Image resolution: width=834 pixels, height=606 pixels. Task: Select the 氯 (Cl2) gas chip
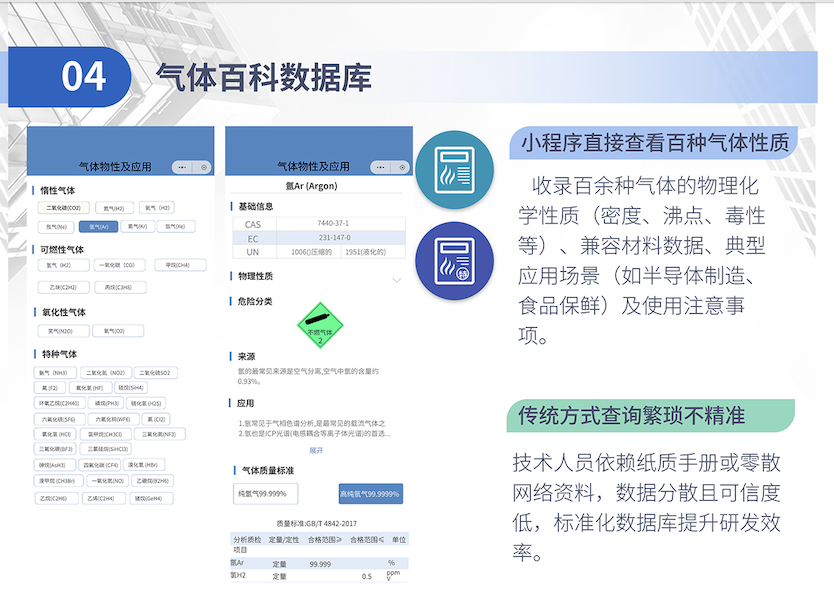pyautogui.click(x=156, y=419)
